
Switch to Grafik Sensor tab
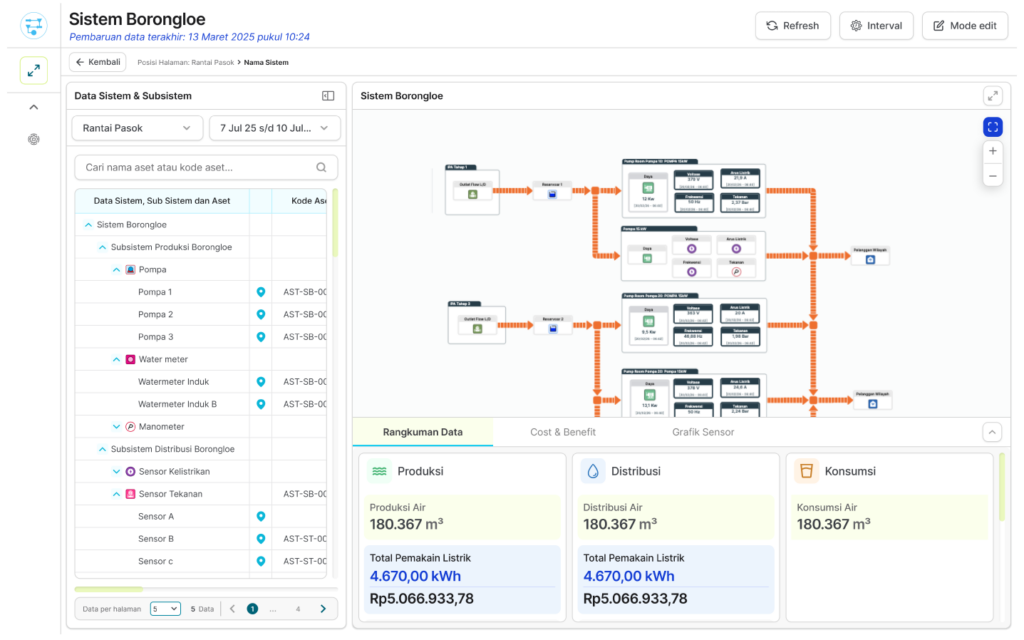click(x=703, y=432)
